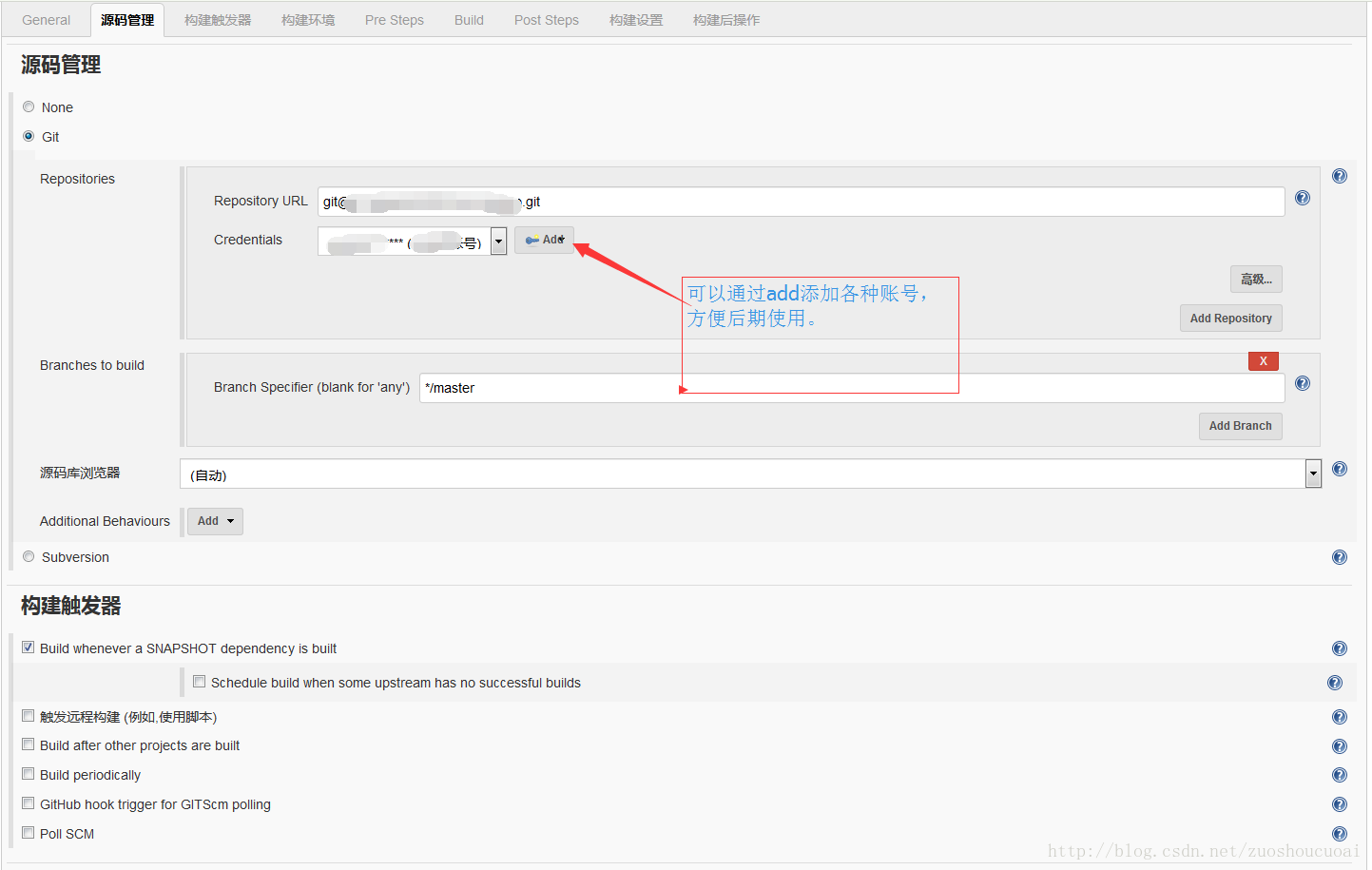The width and height of the screenshot is (1372, 870).
Task: Select the Git radio button
Action: pyautogui.click(x=29, y=136)
